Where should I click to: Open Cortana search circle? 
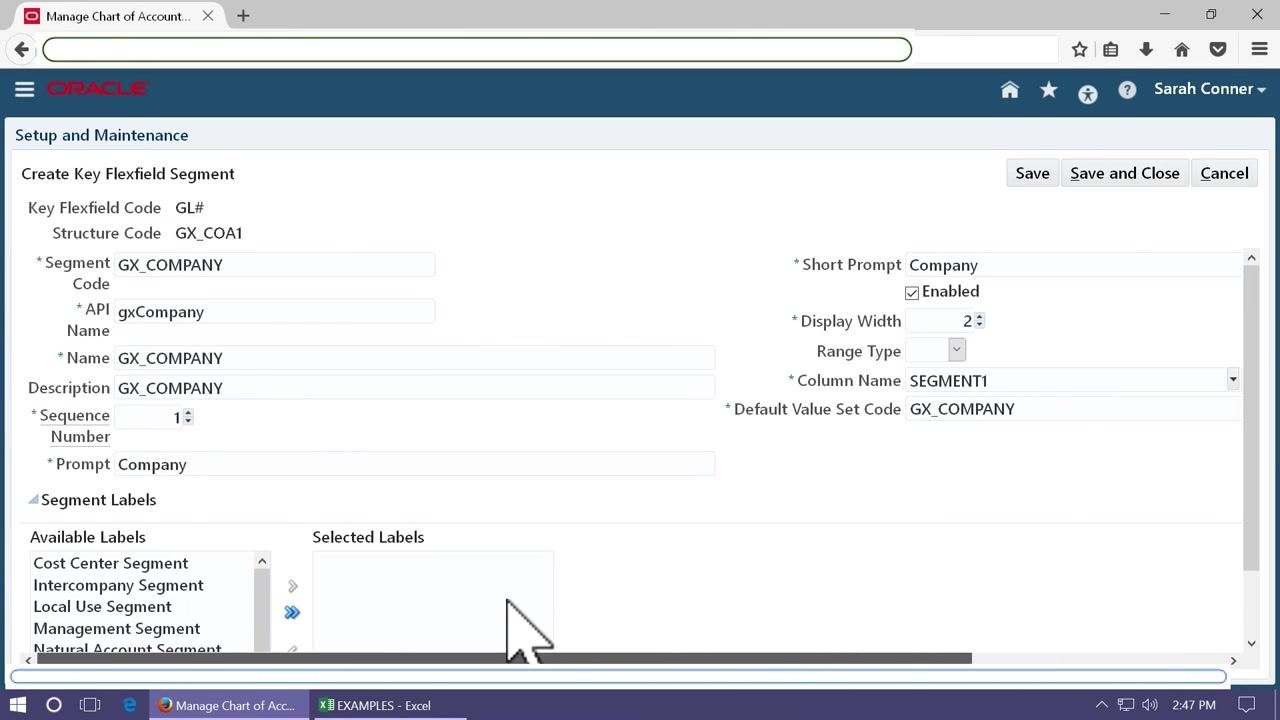54,705
